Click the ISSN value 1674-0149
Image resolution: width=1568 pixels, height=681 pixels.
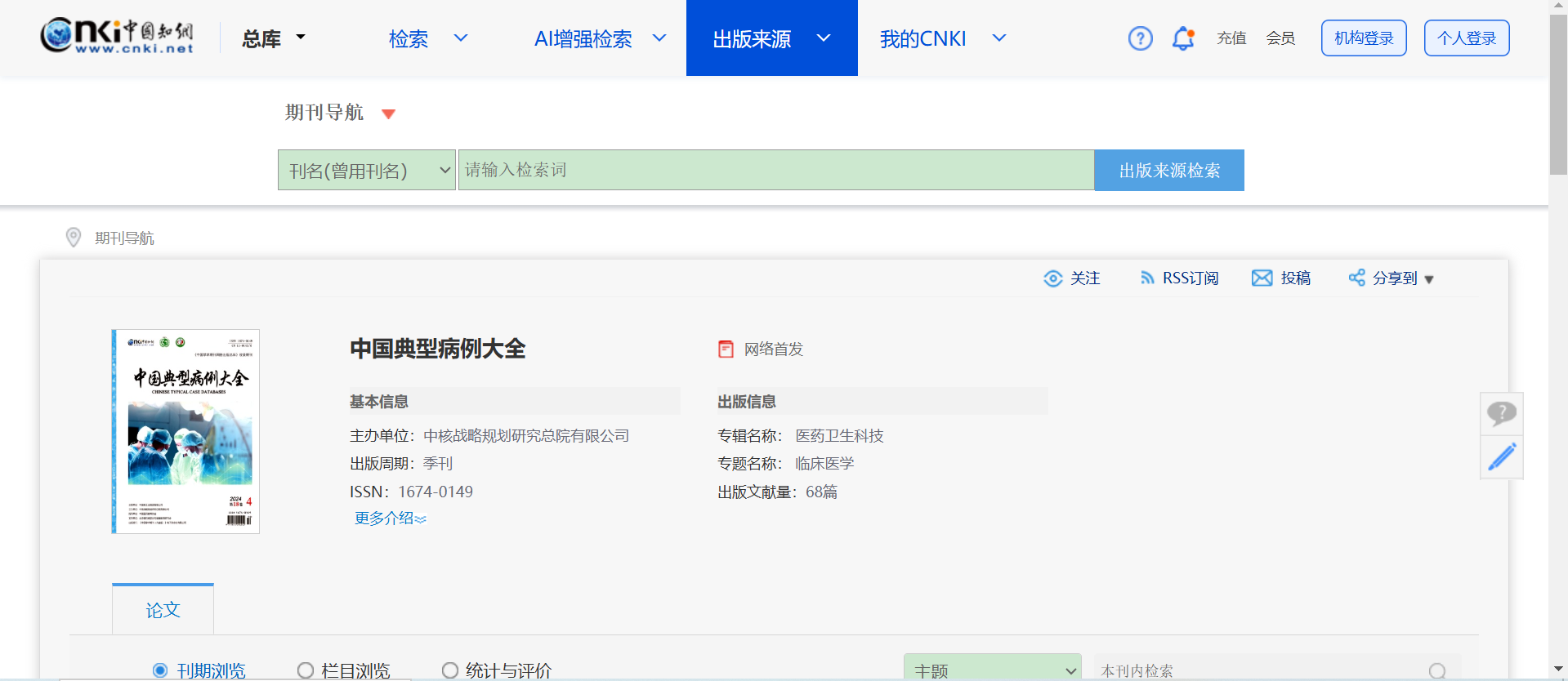coord(436,492)
